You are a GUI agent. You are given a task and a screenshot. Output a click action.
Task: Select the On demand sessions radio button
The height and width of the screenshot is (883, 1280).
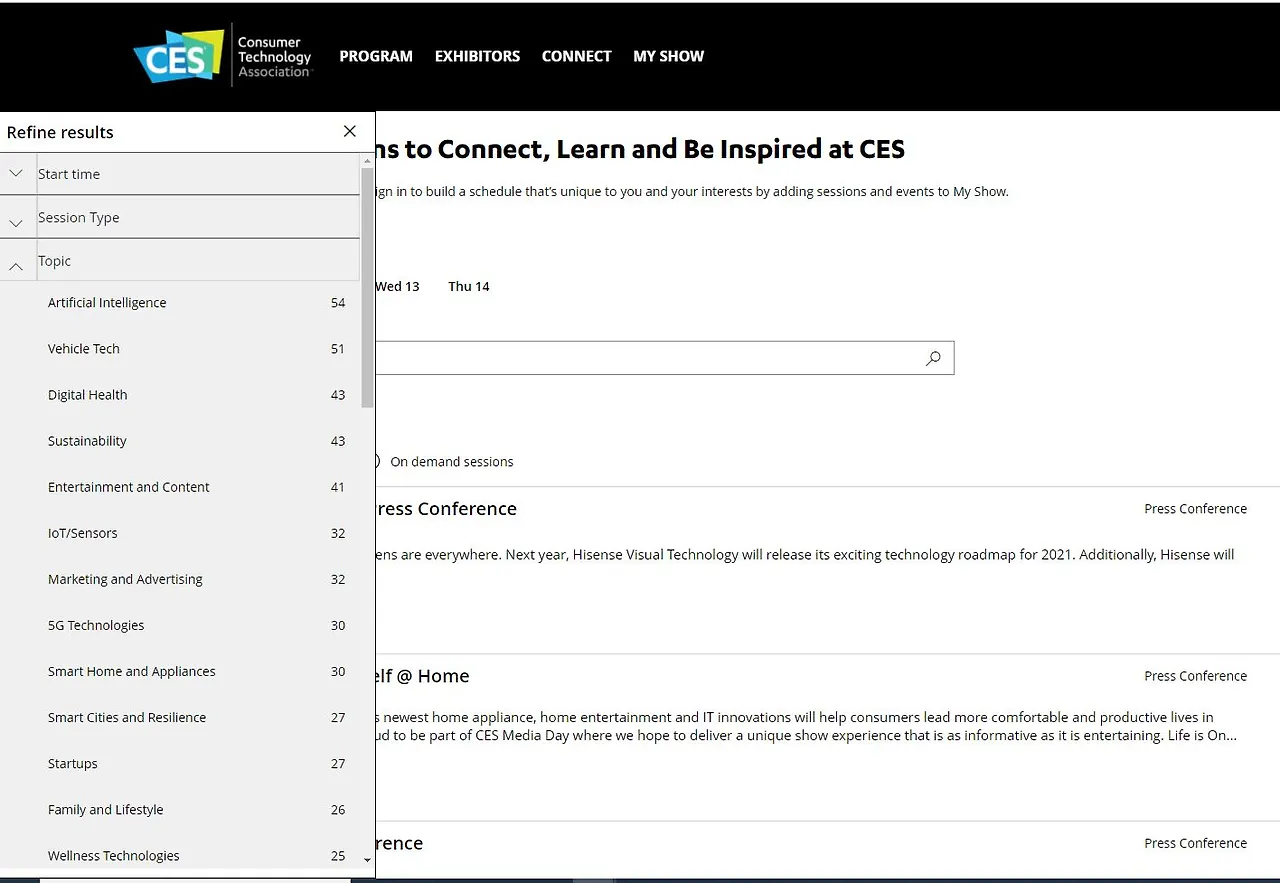tap(376, 461)
